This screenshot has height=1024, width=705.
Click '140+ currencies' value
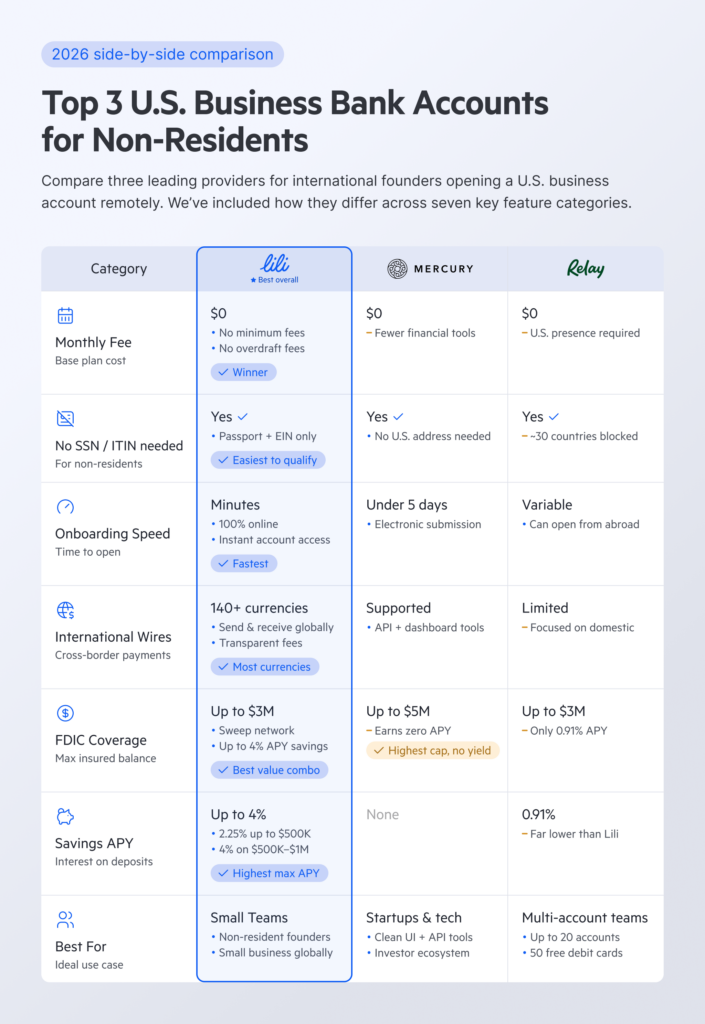[x=259, y=608]
